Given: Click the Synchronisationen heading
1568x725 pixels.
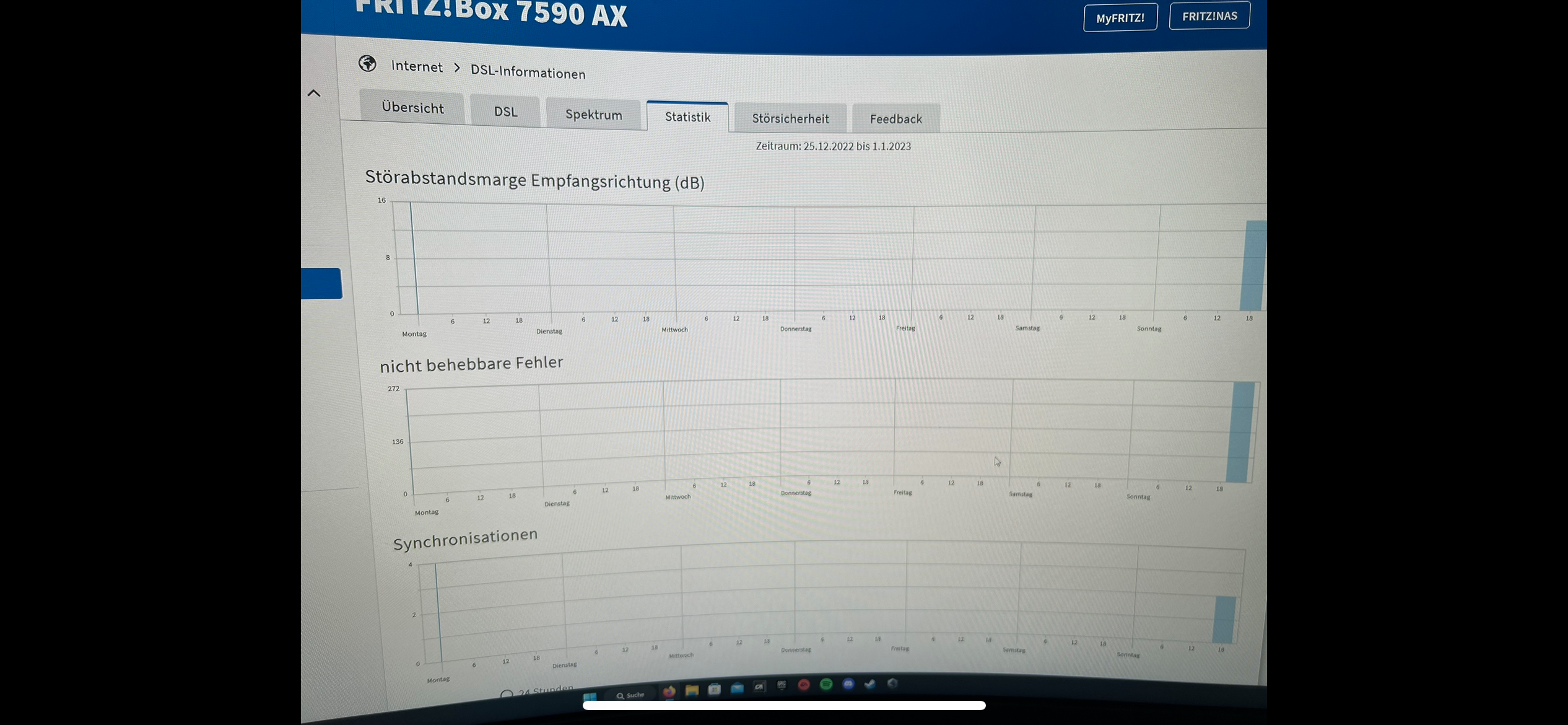Looking at the screenshot, I should click(x=466, y=538).
